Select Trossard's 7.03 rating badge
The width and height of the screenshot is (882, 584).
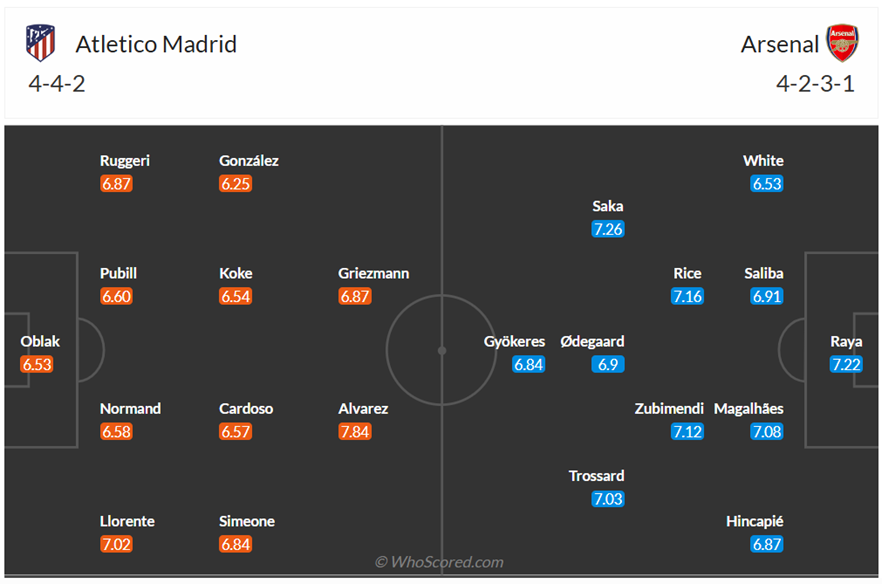point(608,499)
